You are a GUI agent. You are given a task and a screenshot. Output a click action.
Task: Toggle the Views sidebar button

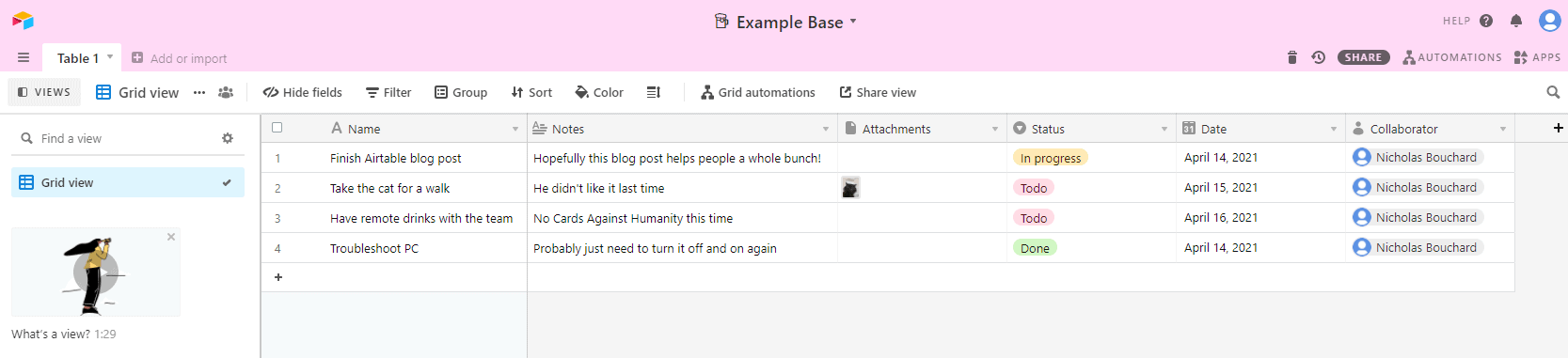[x=44, y=92]
